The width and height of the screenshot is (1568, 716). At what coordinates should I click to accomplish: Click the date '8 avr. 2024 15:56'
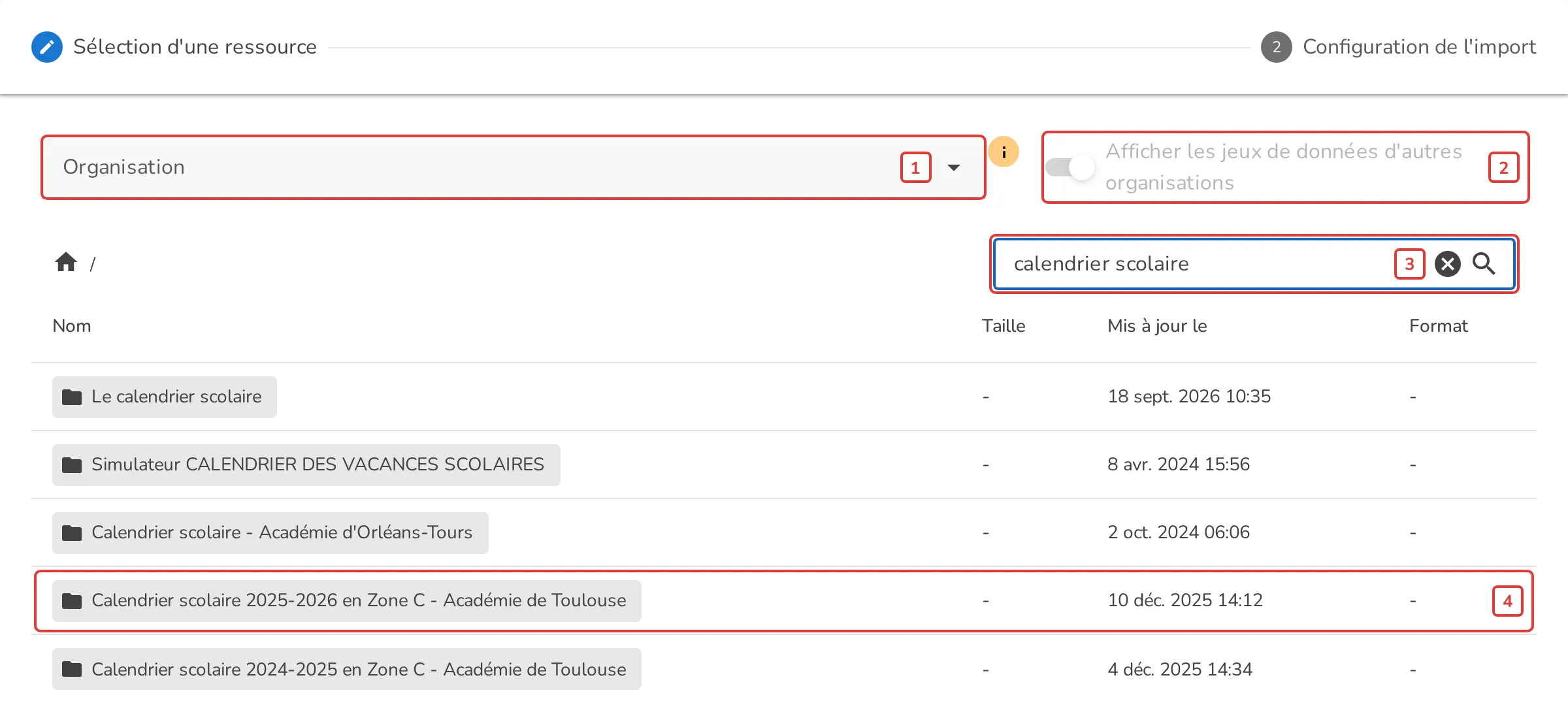[1179, 464]
